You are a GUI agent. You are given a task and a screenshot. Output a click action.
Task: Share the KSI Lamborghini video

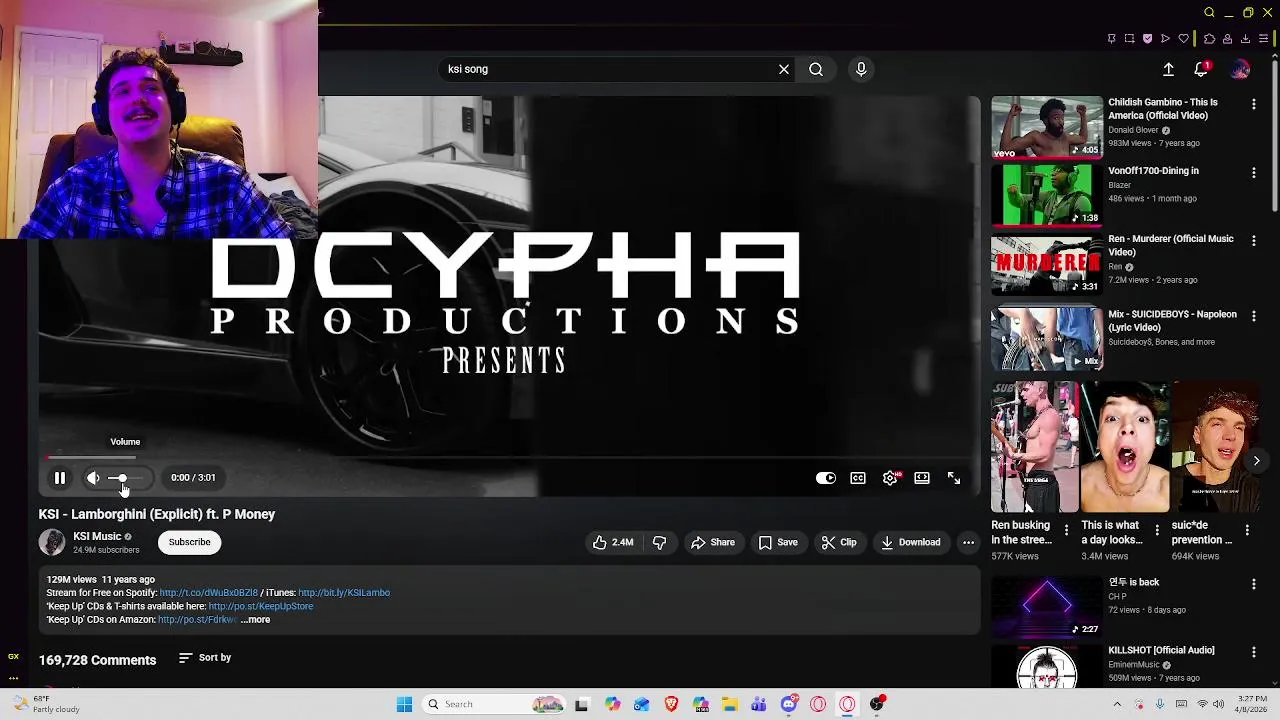(x=713, y=542)
